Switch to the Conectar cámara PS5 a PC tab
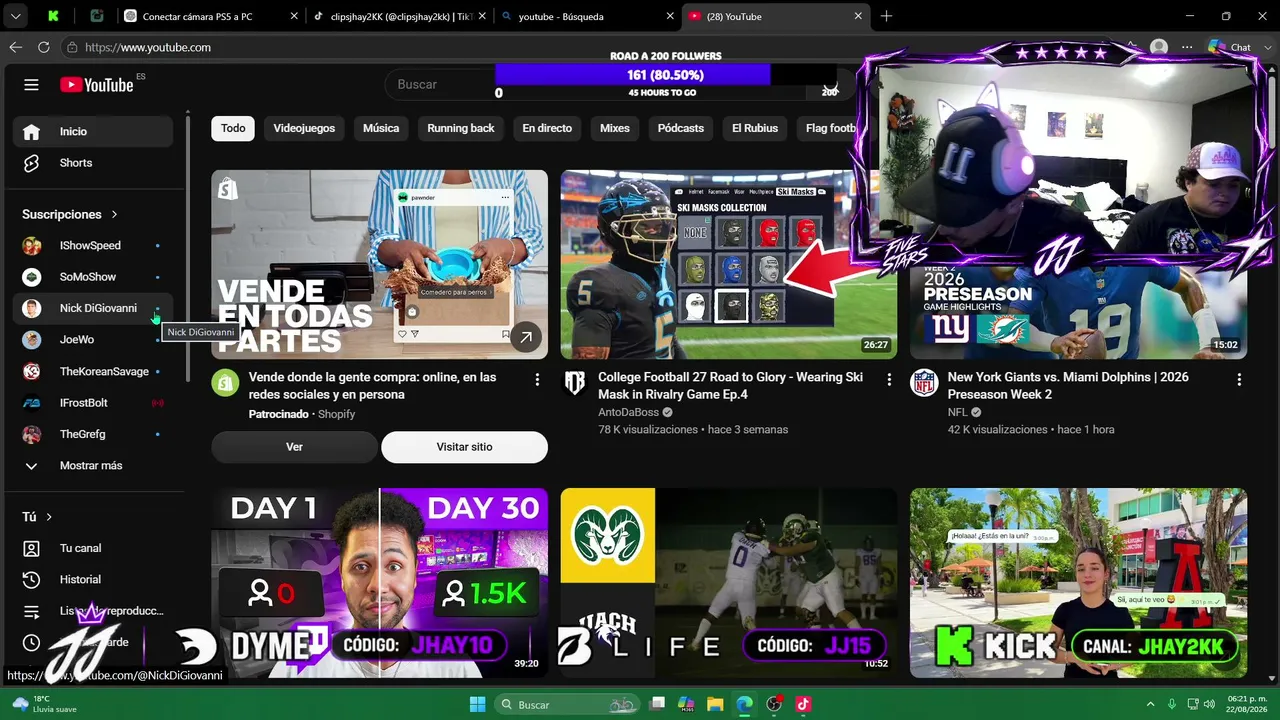 [211, 16]
